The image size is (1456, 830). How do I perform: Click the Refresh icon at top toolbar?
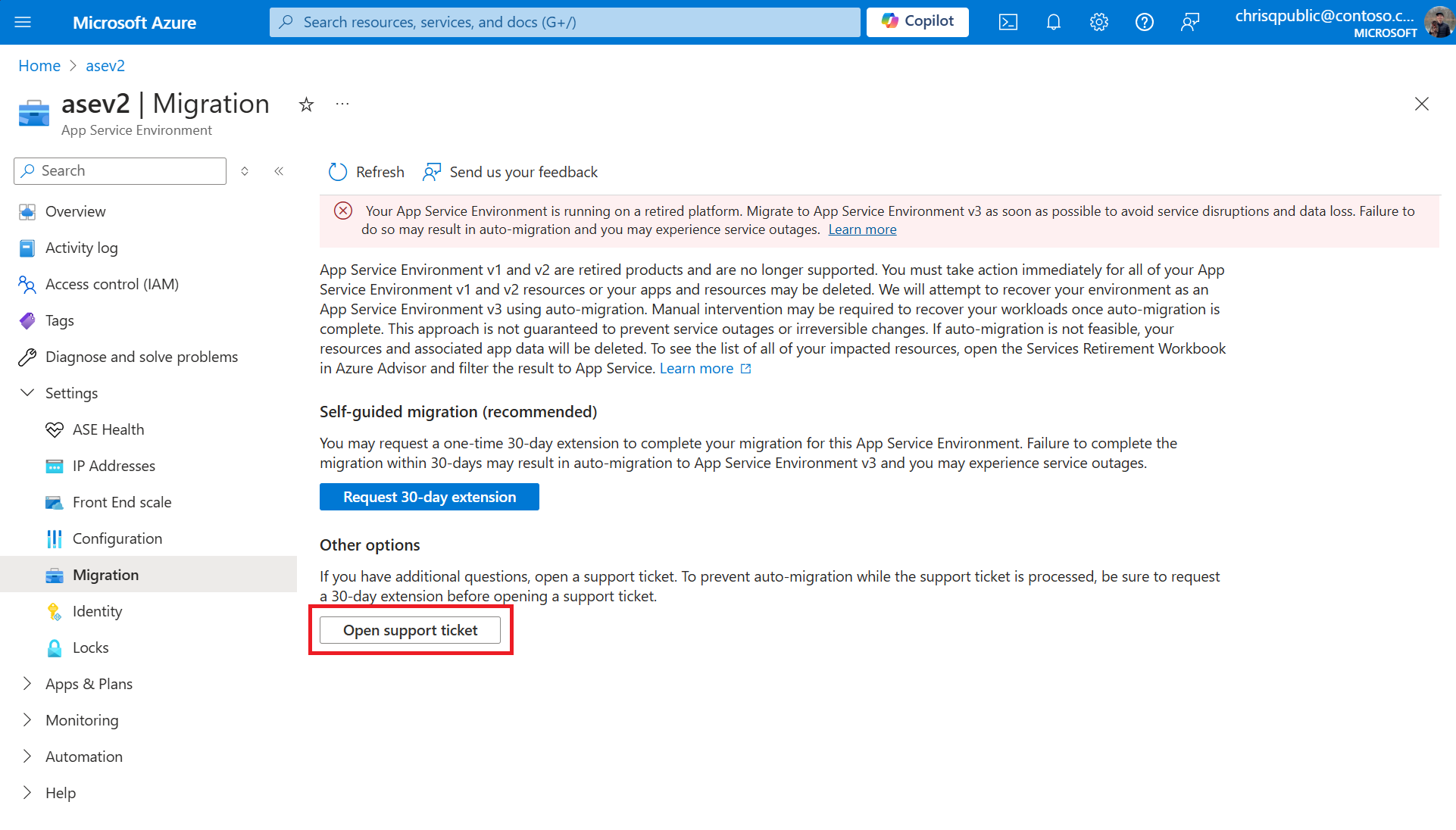click(x=339, y=171)
